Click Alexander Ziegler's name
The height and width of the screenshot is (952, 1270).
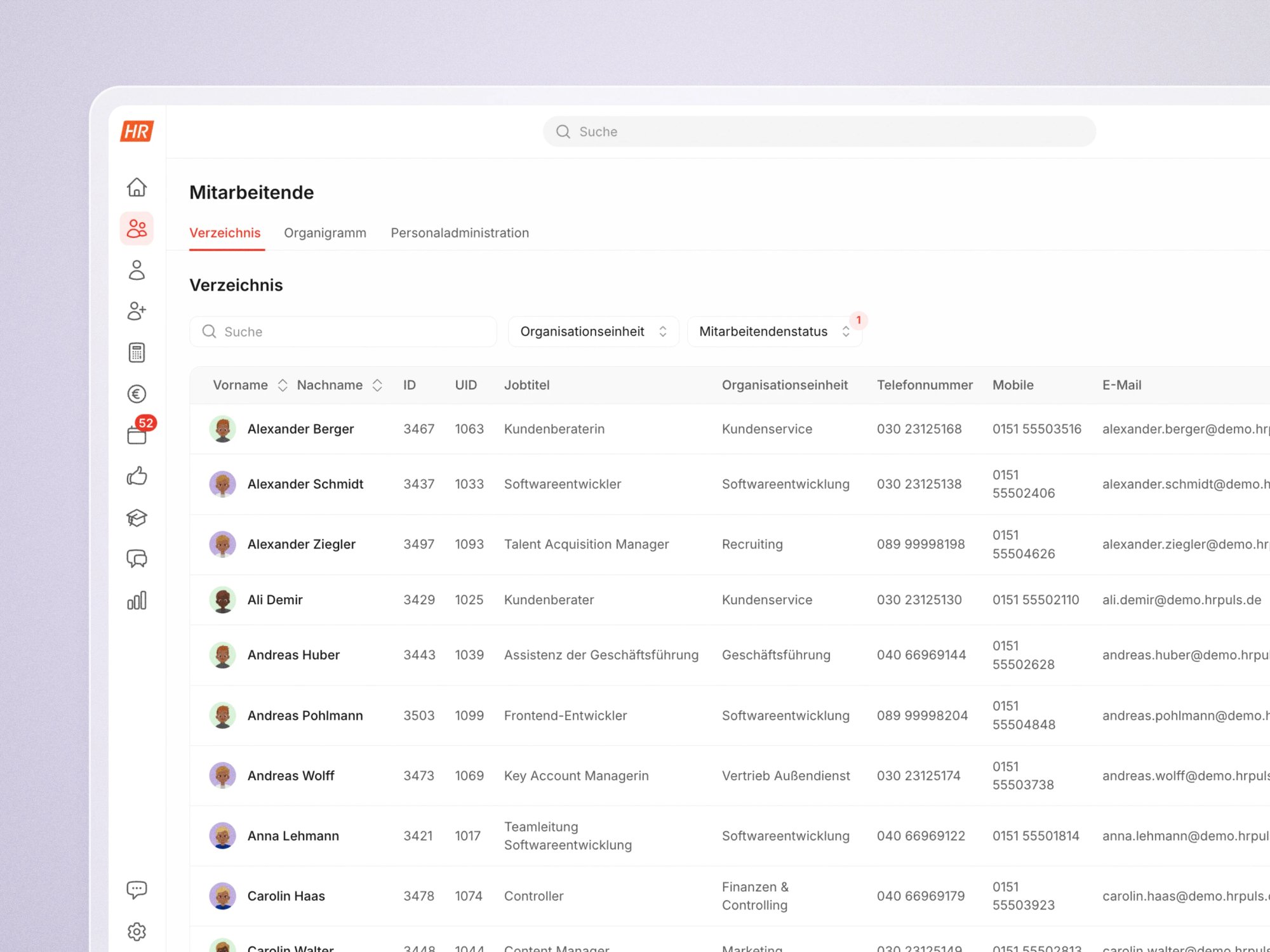(x=302, y=545)
